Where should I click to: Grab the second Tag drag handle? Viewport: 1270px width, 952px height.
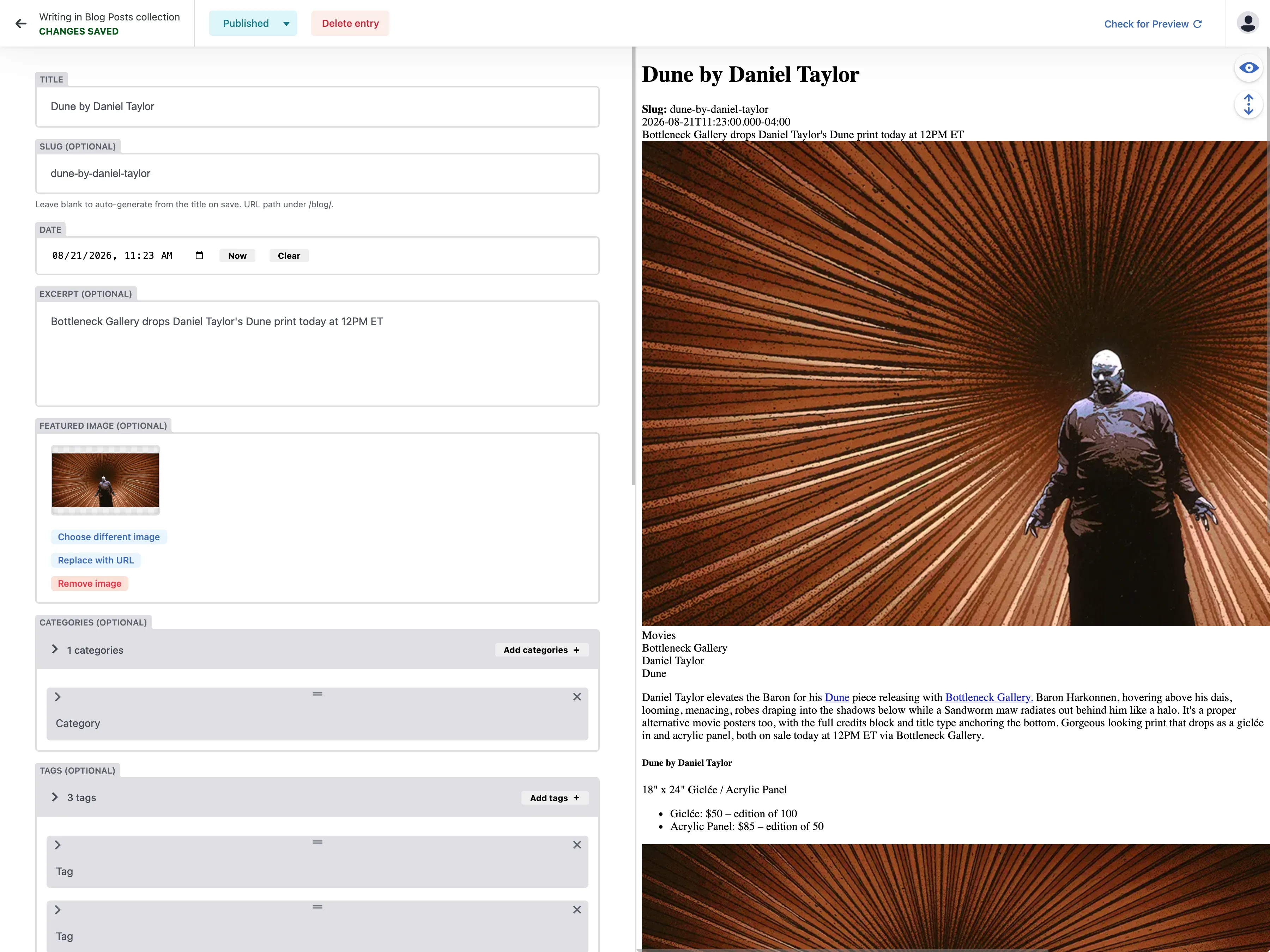pos(317,907)
